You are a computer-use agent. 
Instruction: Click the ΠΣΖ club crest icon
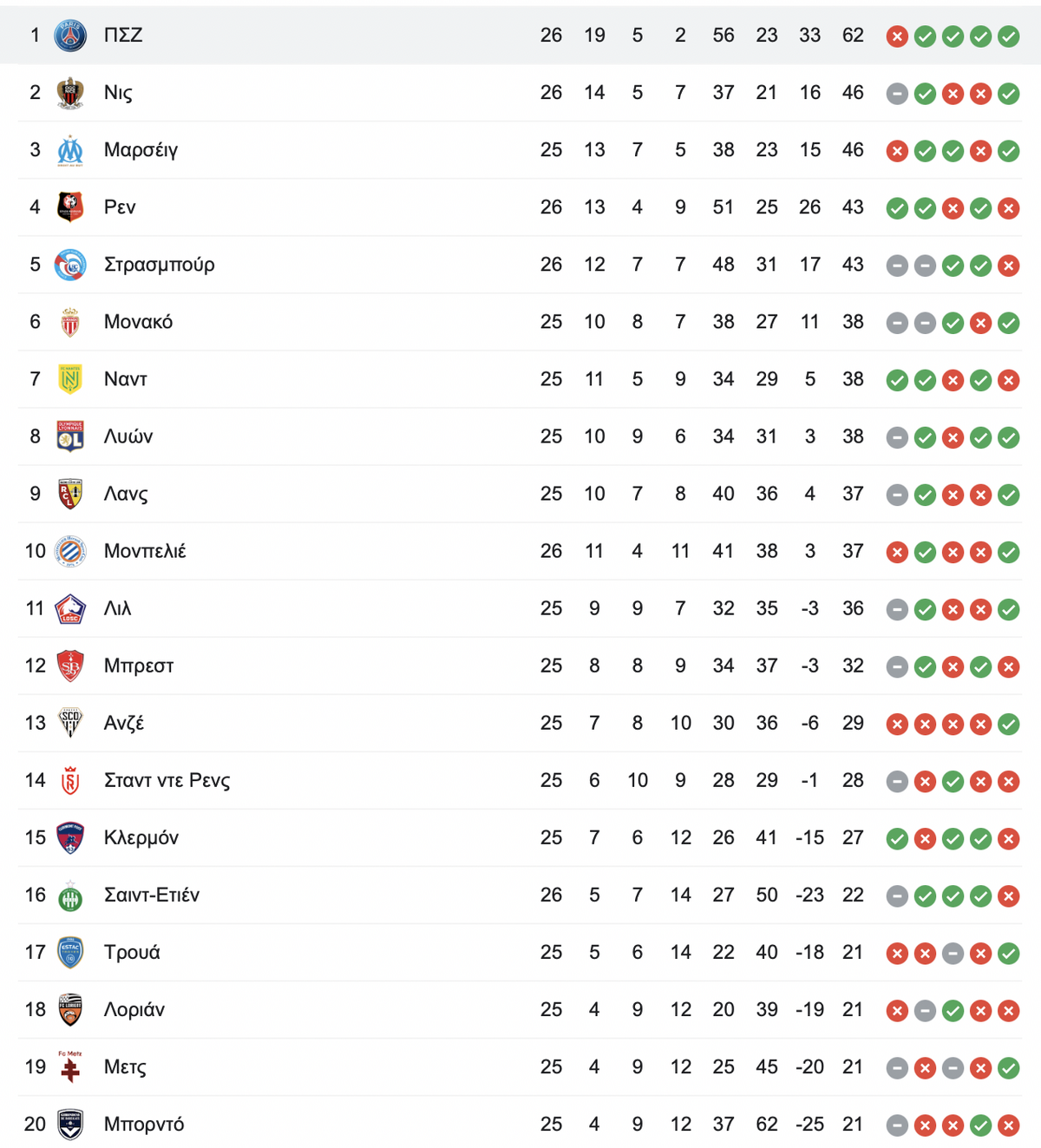pyautogui.click(x=70, y=36)
